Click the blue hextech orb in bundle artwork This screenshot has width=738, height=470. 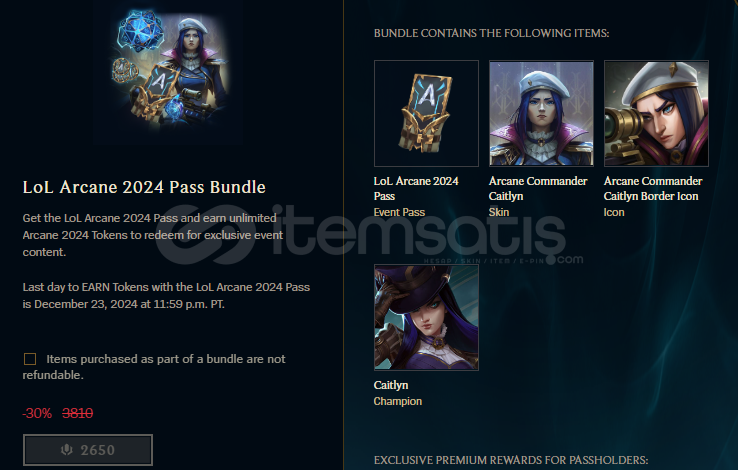pyautogui.click(x=141, y=31)
